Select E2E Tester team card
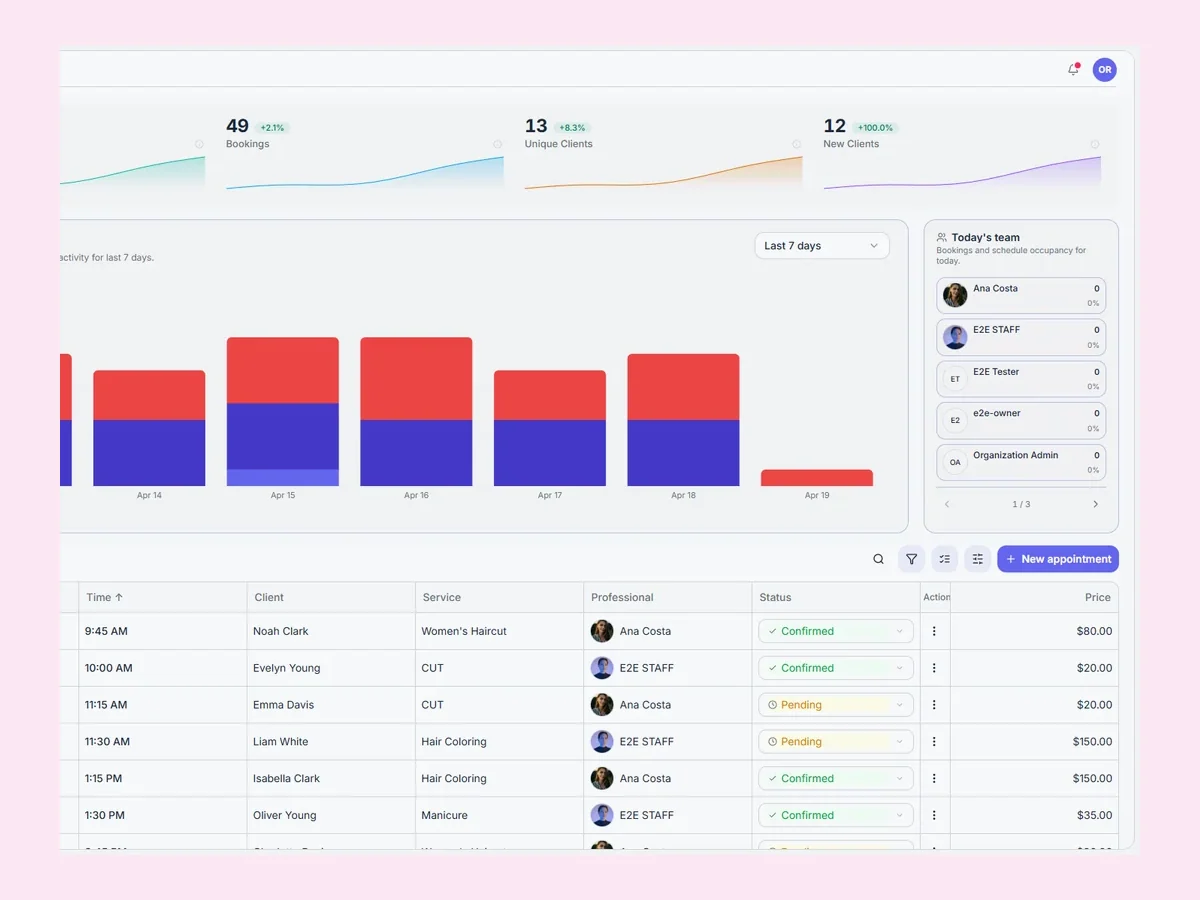Screen dimensions: 1200x900 [1021, 379]
